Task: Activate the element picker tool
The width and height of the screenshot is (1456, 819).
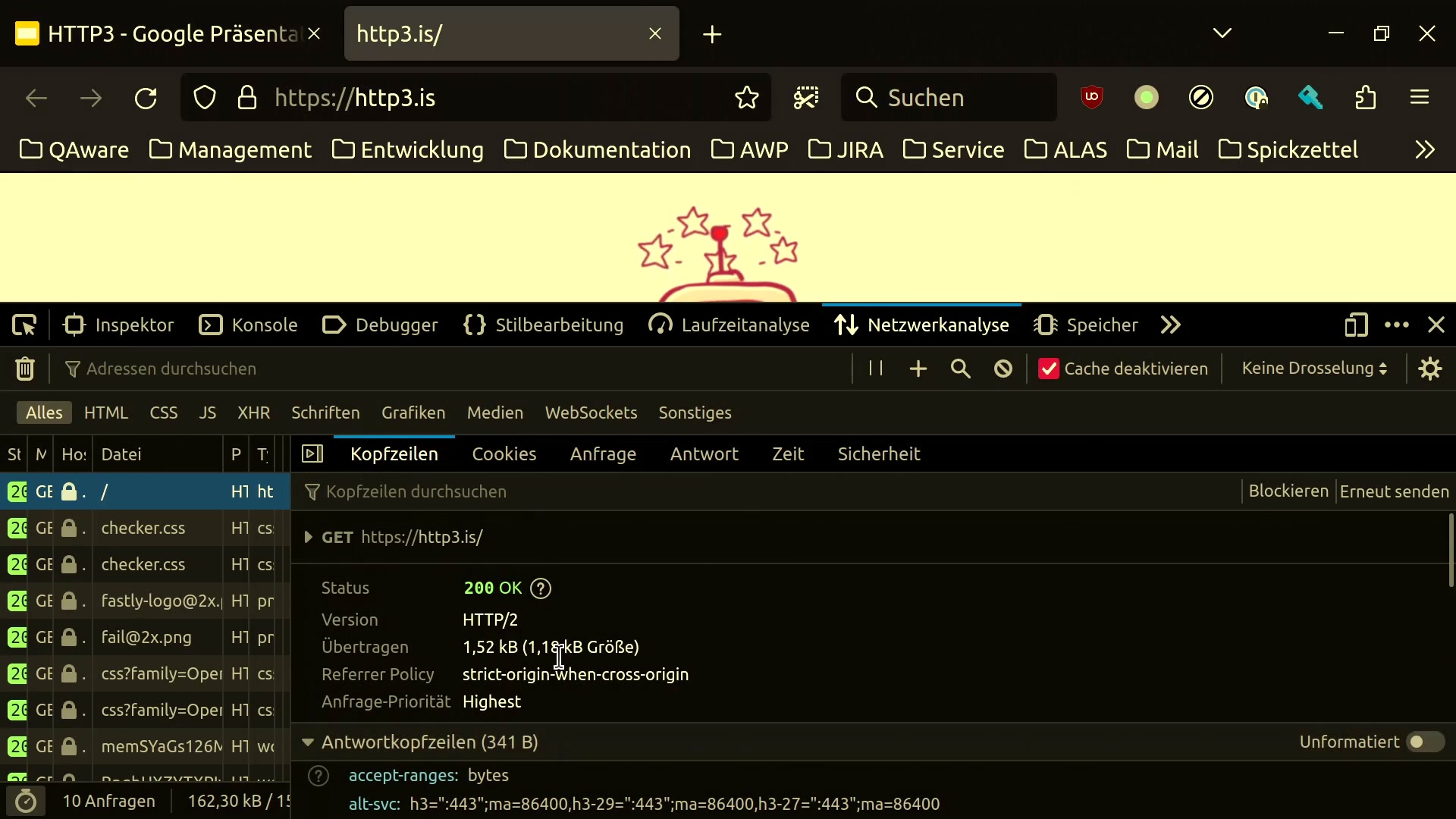Action: pos(24,325)
